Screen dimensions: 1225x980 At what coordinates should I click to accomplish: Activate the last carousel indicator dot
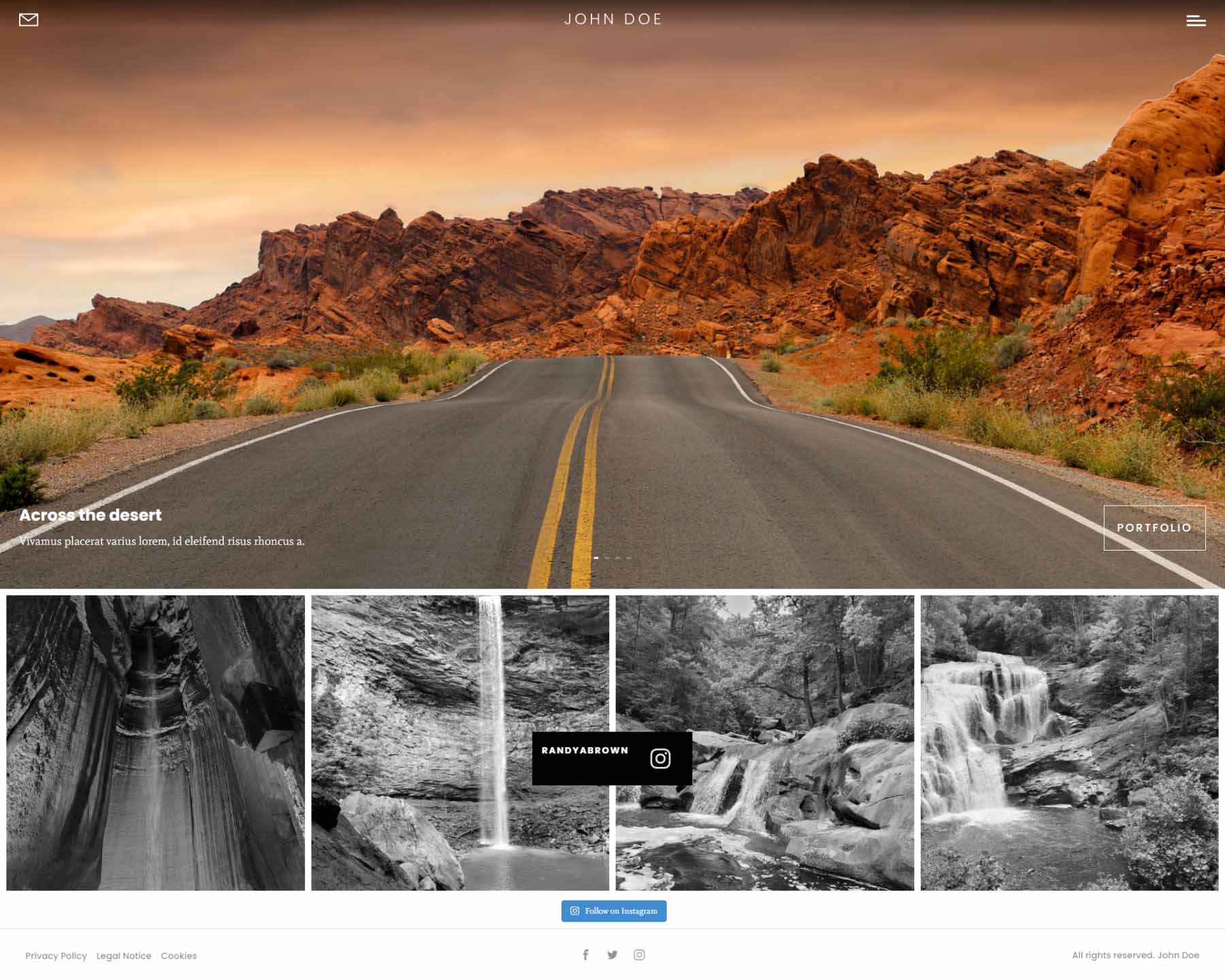point(629,557)
